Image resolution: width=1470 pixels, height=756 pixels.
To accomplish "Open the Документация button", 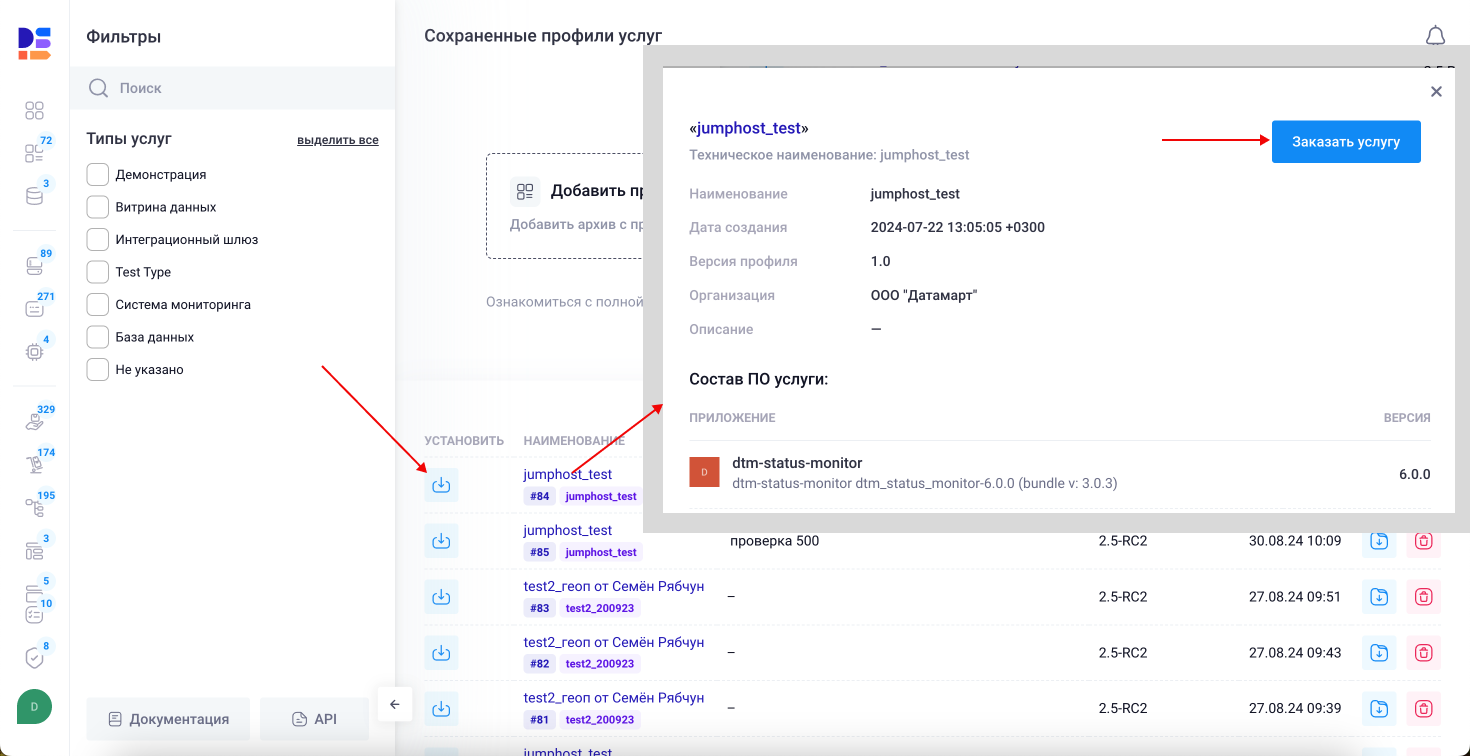I will click(168, 719).
